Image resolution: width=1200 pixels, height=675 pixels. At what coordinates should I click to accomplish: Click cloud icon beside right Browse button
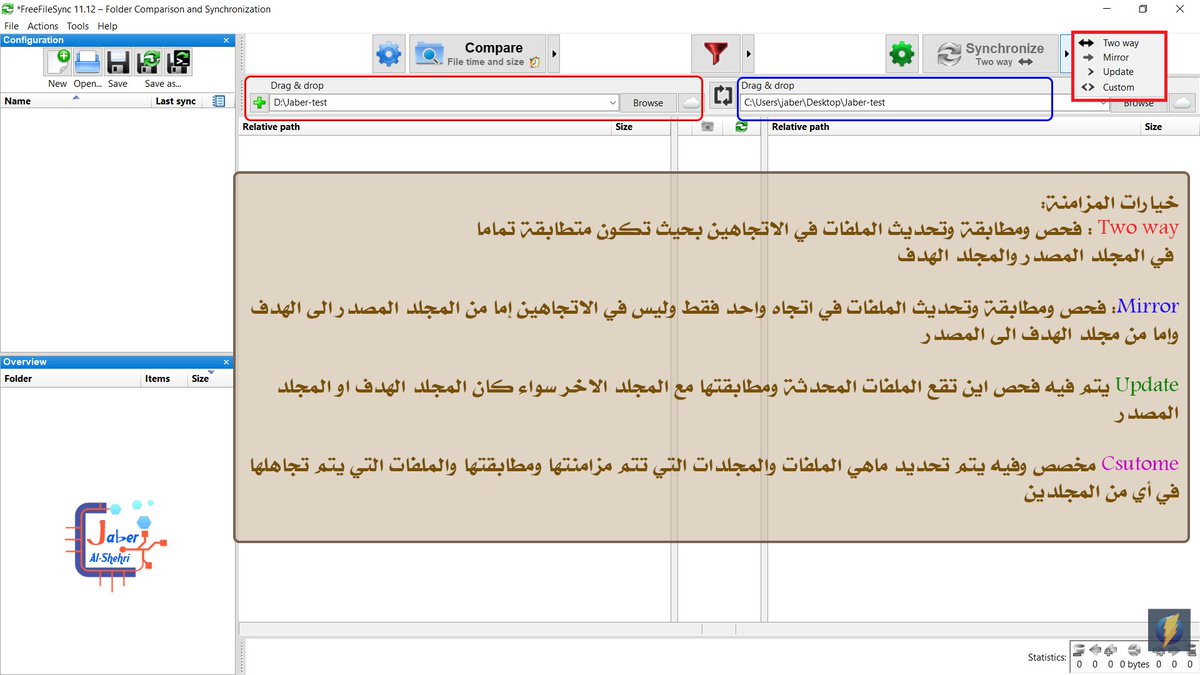point(1182,103)
